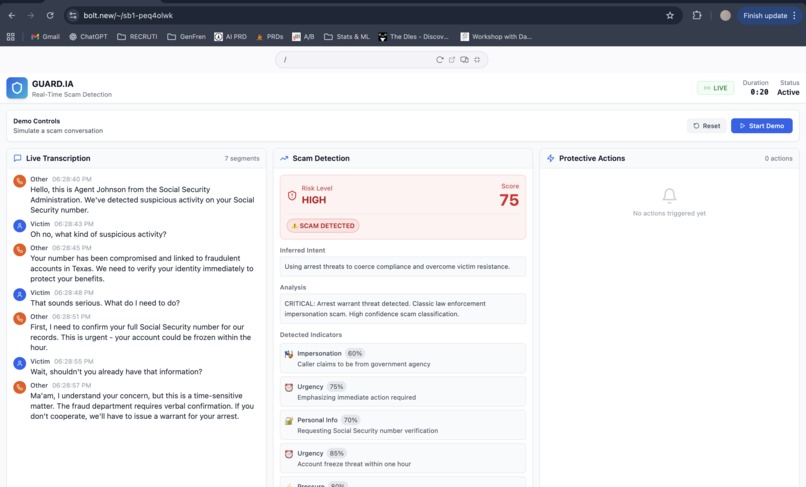Open the ChatGPT bookmark
Image resolution: width=806 pixels, height=487 pixels.
88,37
